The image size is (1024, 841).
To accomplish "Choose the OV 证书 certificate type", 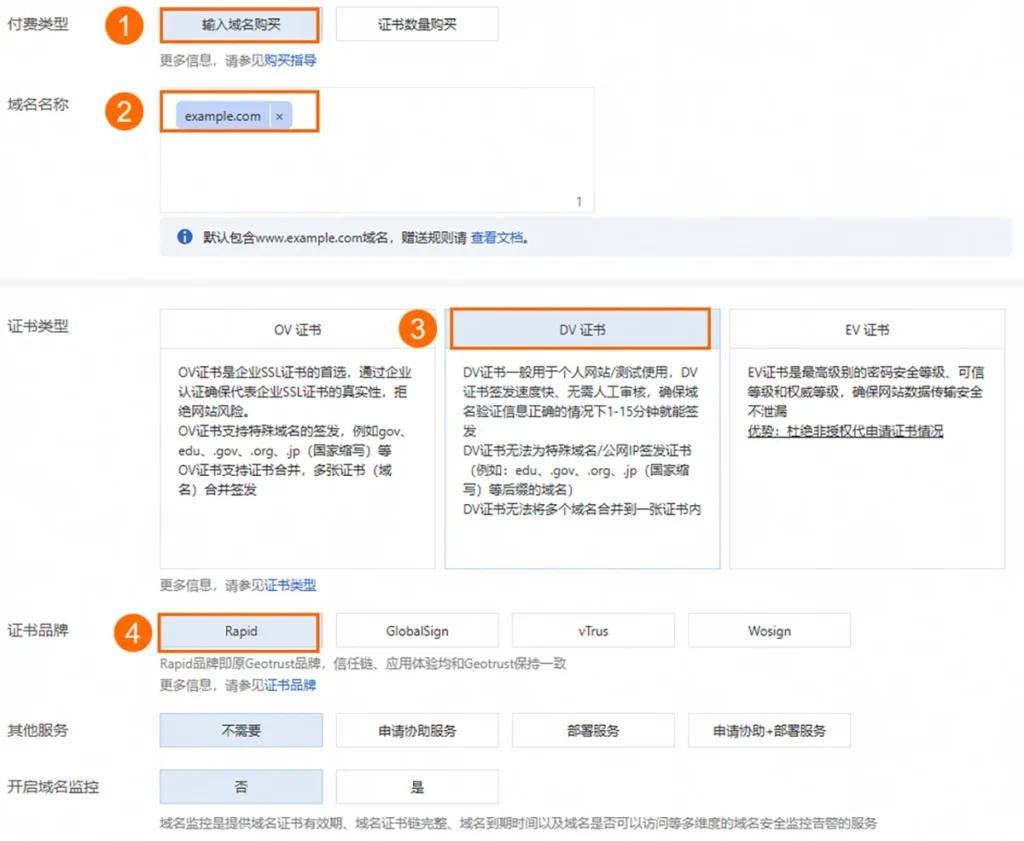I will point(297,329).
